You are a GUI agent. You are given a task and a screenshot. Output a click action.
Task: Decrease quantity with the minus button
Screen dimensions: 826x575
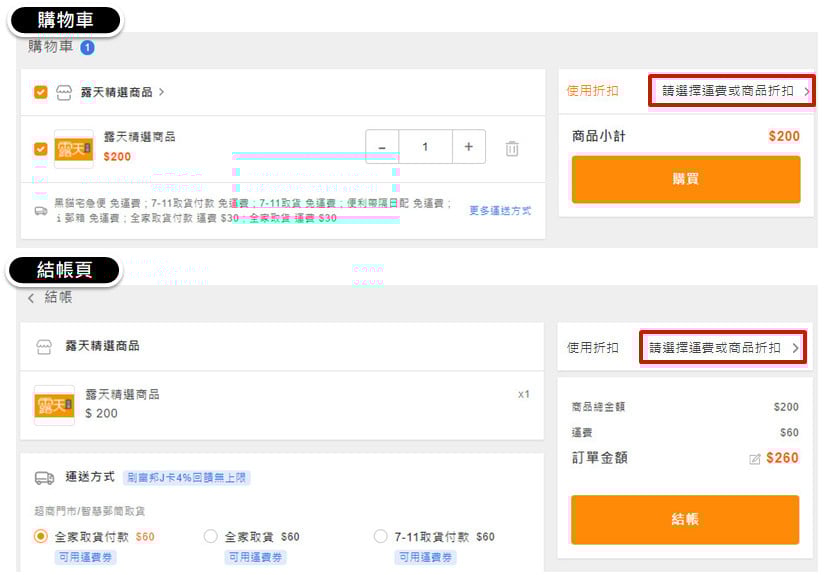(382, 147)
